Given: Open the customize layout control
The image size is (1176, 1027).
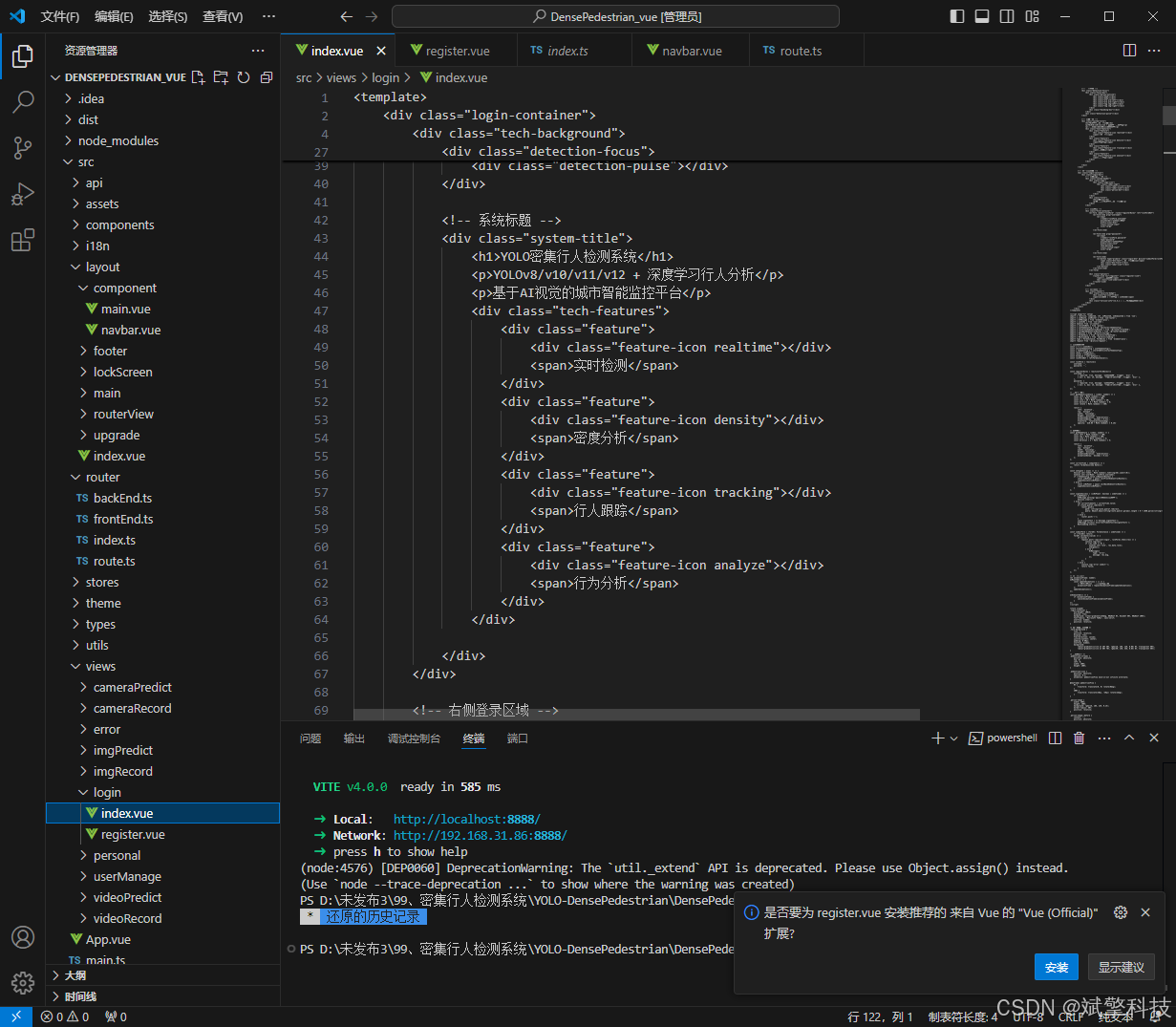Looking at the screenshot, I should click(1033, 16).
